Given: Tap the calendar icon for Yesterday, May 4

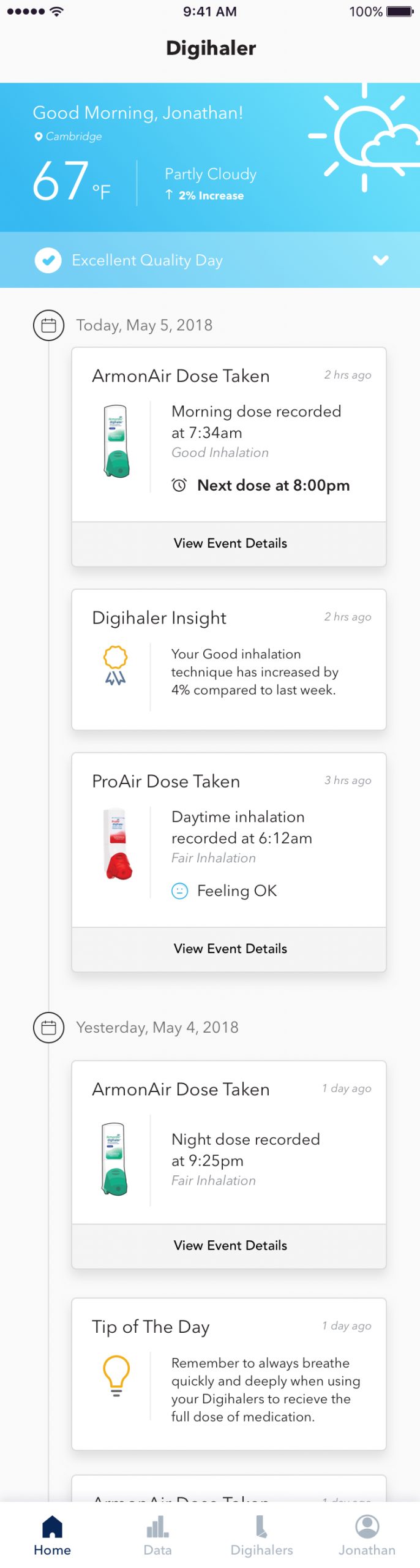Looking at the screenshot, I should tap(48, 1027).
